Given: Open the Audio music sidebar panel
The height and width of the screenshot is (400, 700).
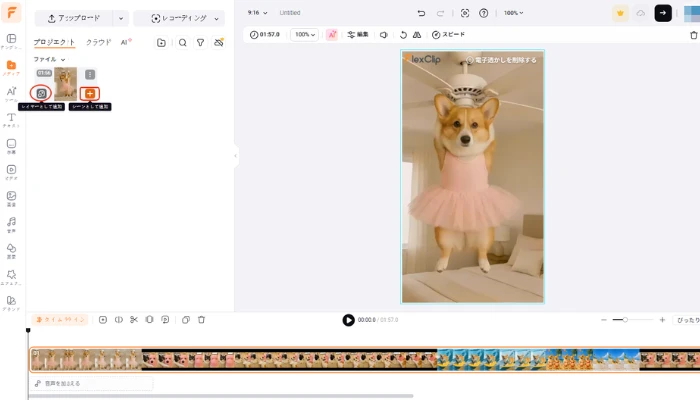Looking at the screenshot, I should click(x=11, y=225).
